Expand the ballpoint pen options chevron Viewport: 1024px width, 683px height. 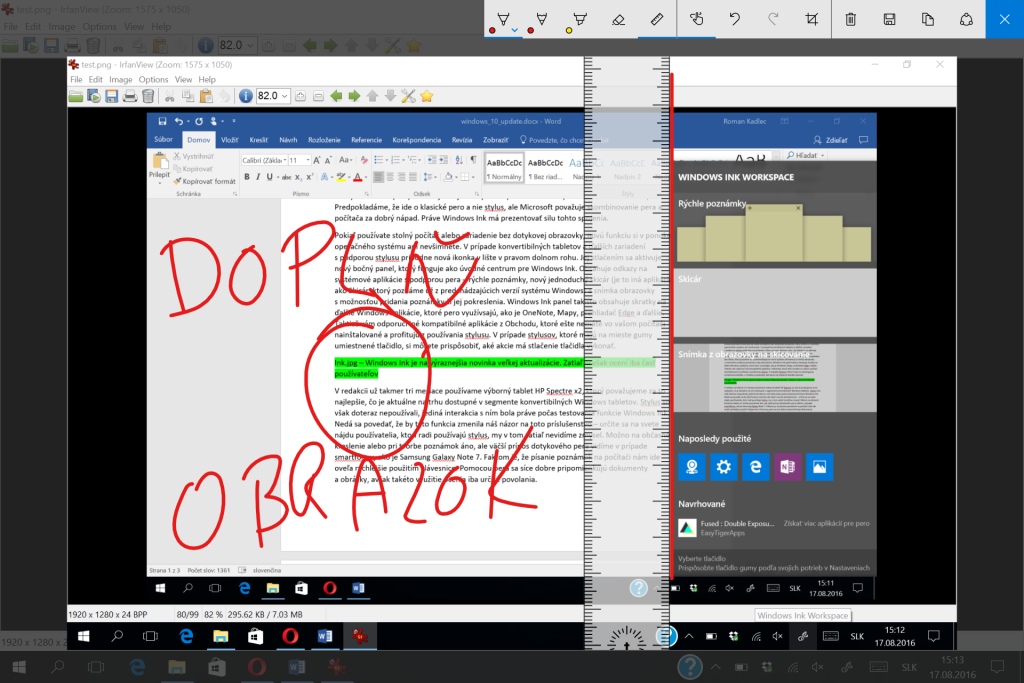515,31
